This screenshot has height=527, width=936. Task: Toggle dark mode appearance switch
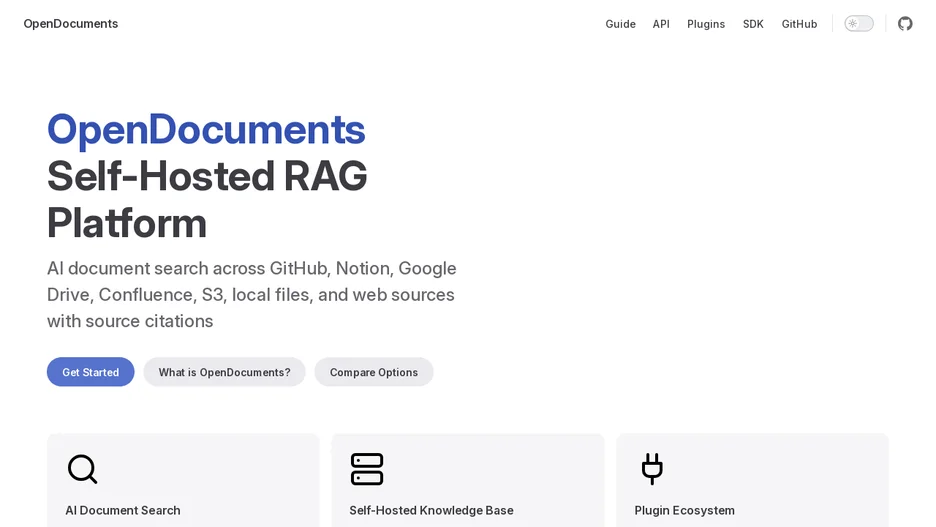coord(858,24)
